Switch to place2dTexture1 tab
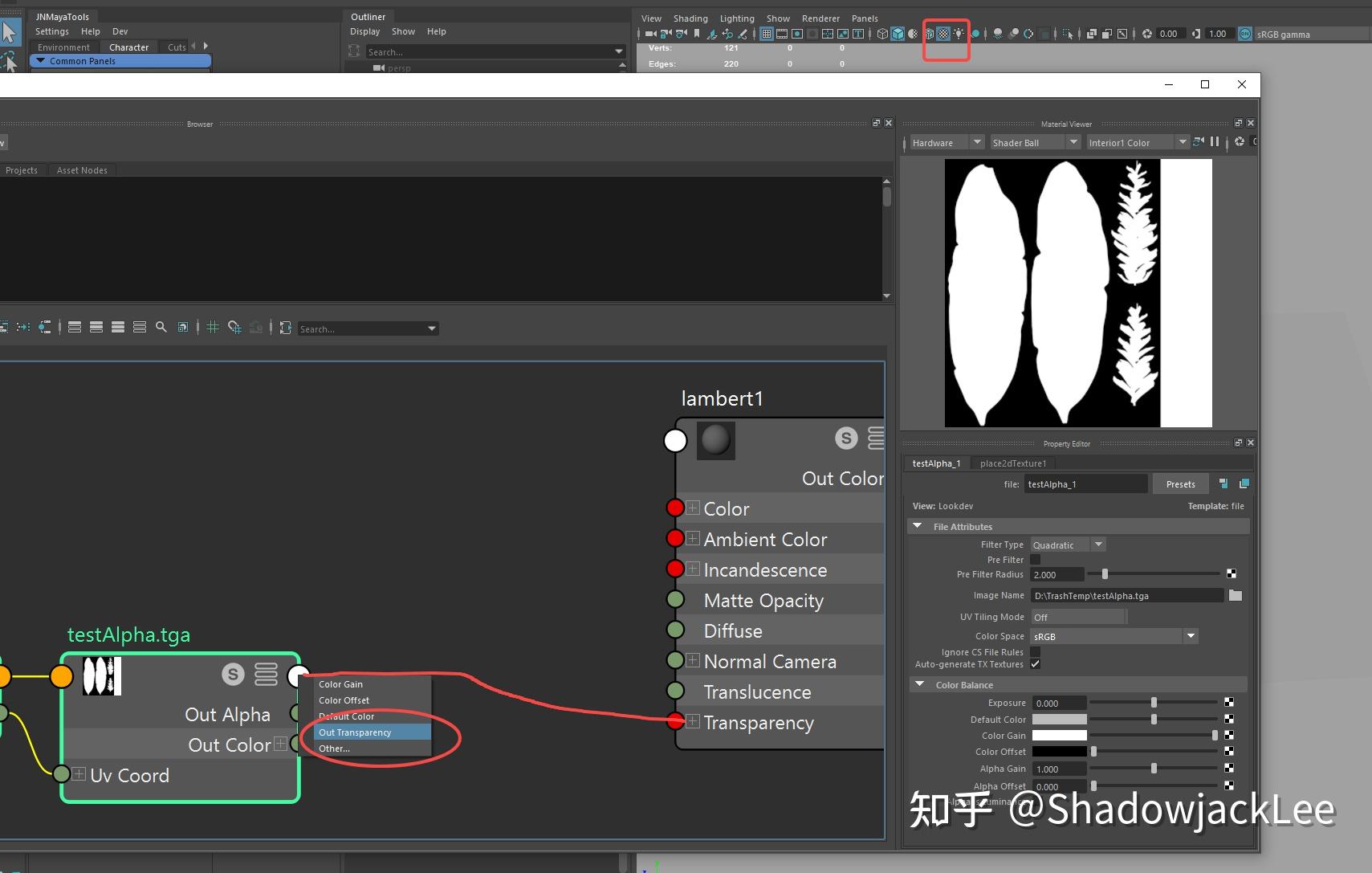1372x873 pixels. (x=1013, y=463)
